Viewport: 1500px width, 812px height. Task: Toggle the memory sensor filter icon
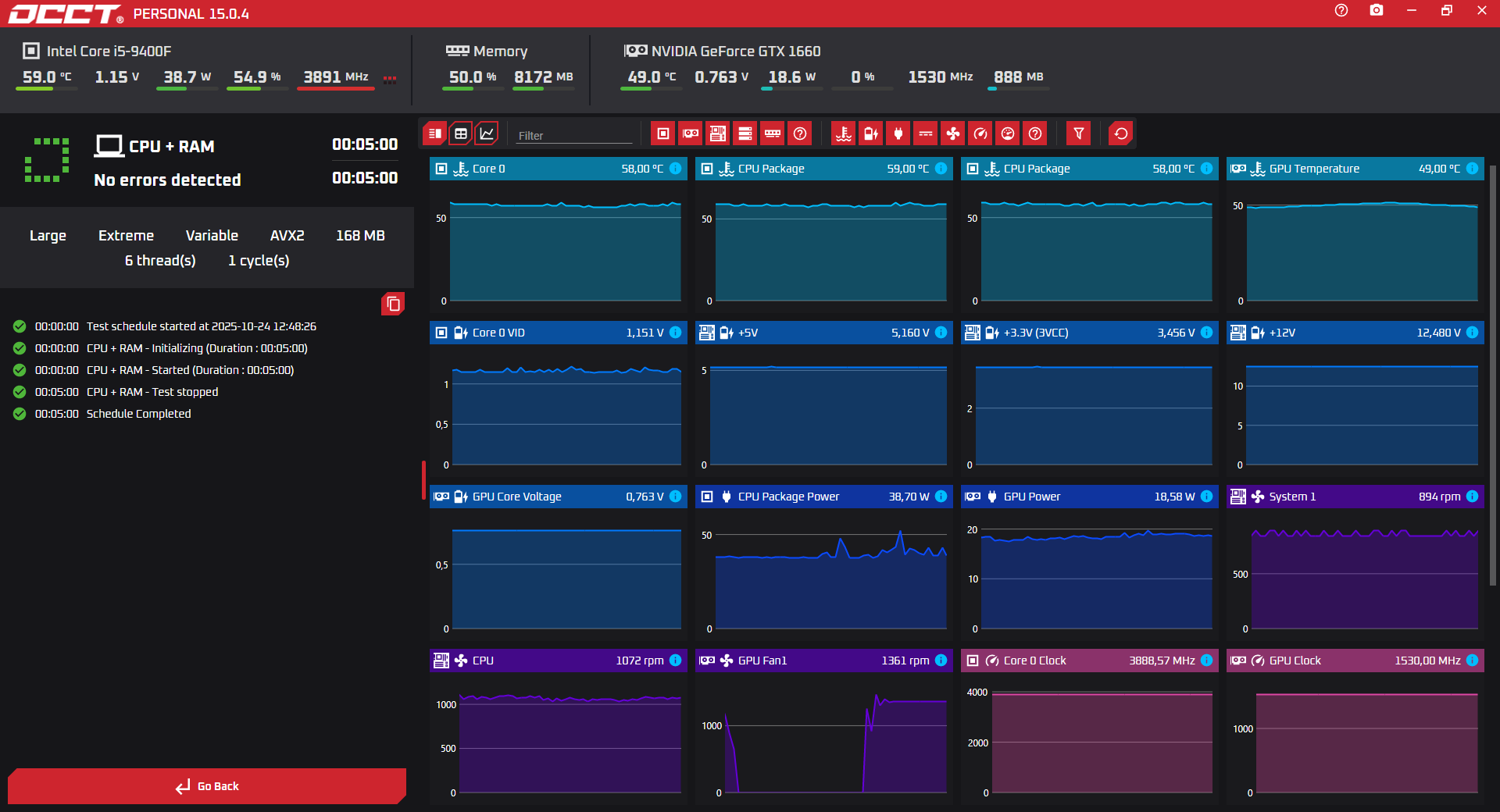tap(773, 134)
